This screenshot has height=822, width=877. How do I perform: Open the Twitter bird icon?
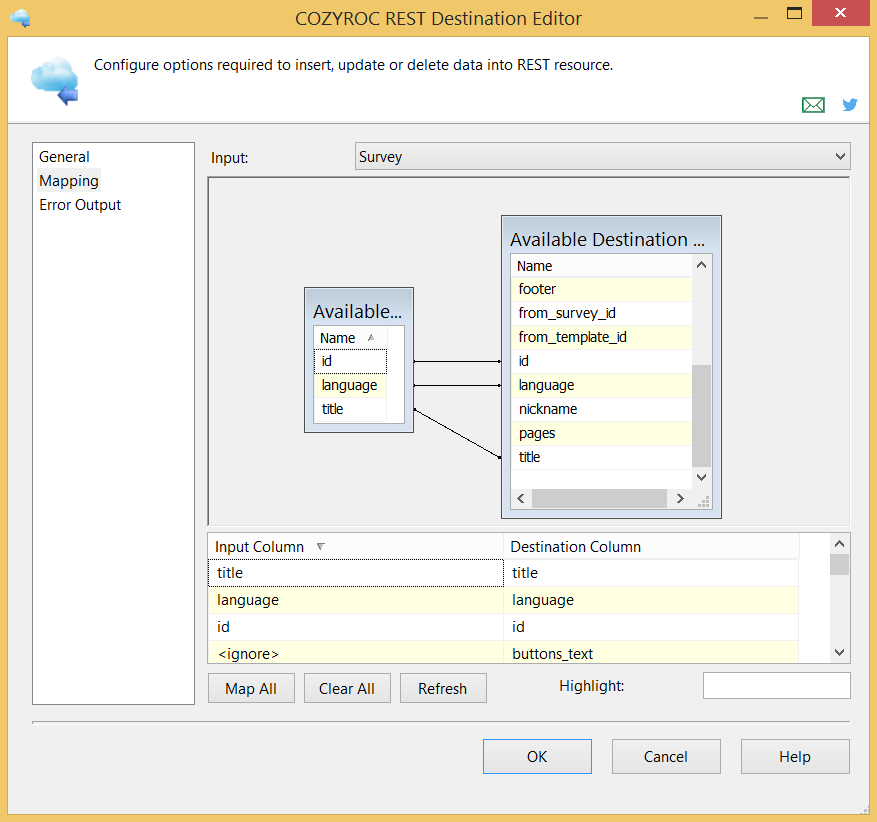tap(850, 105)
